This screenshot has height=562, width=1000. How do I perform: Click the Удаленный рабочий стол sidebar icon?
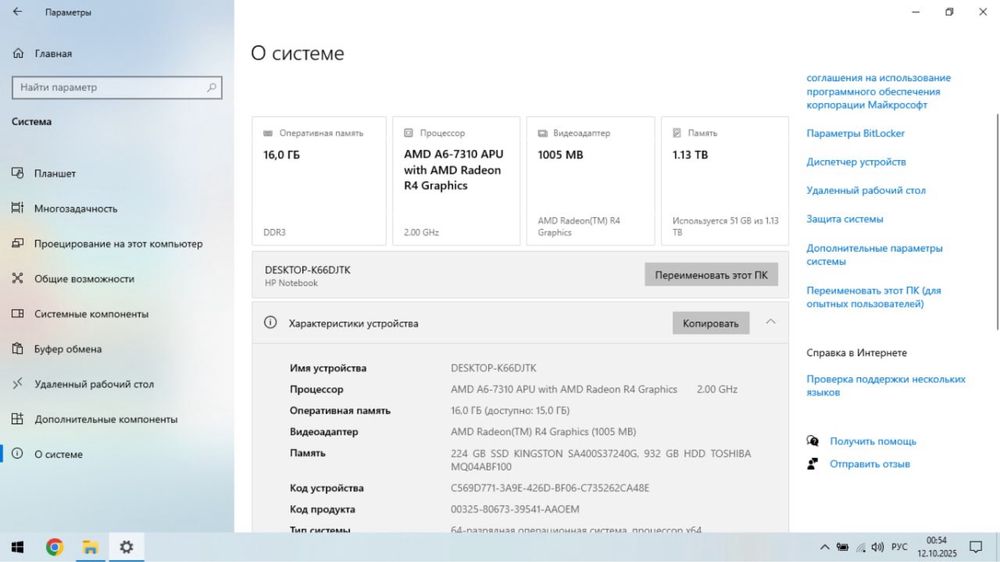click(17, 383)
